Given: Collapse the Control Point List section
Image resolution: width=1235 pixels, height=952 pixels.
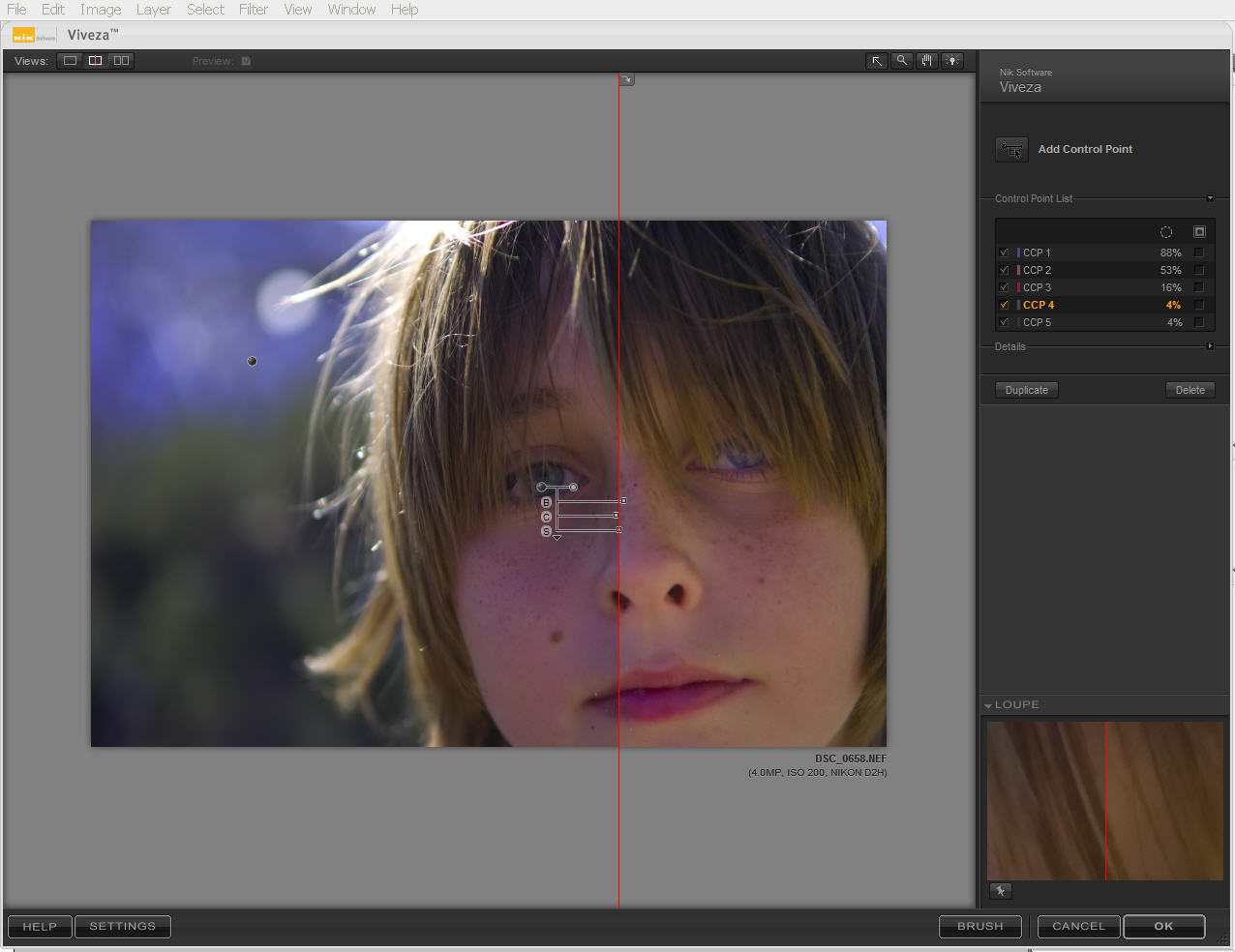Looking at the screenshot, I should [1210, 198].
